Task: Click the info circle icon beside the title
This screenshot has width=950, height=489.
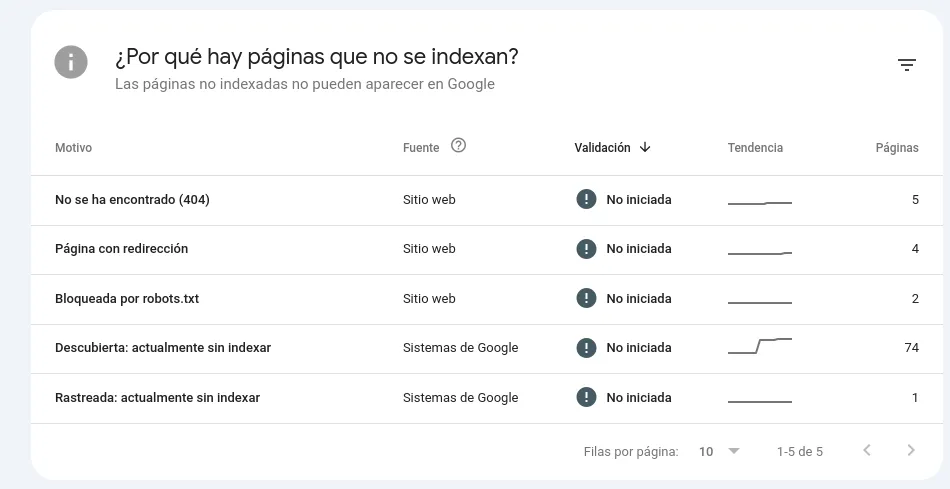Action: [71, 62]
